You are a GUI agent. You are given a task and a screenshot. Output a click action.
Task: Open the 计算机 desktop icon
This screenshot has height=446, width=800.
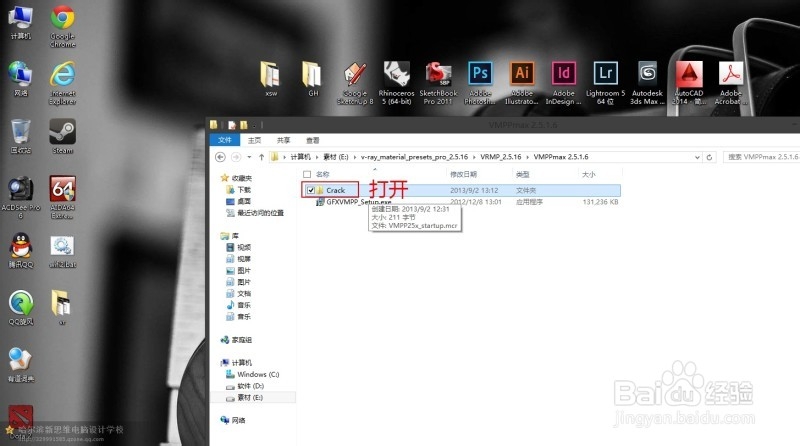coord(20,23)
